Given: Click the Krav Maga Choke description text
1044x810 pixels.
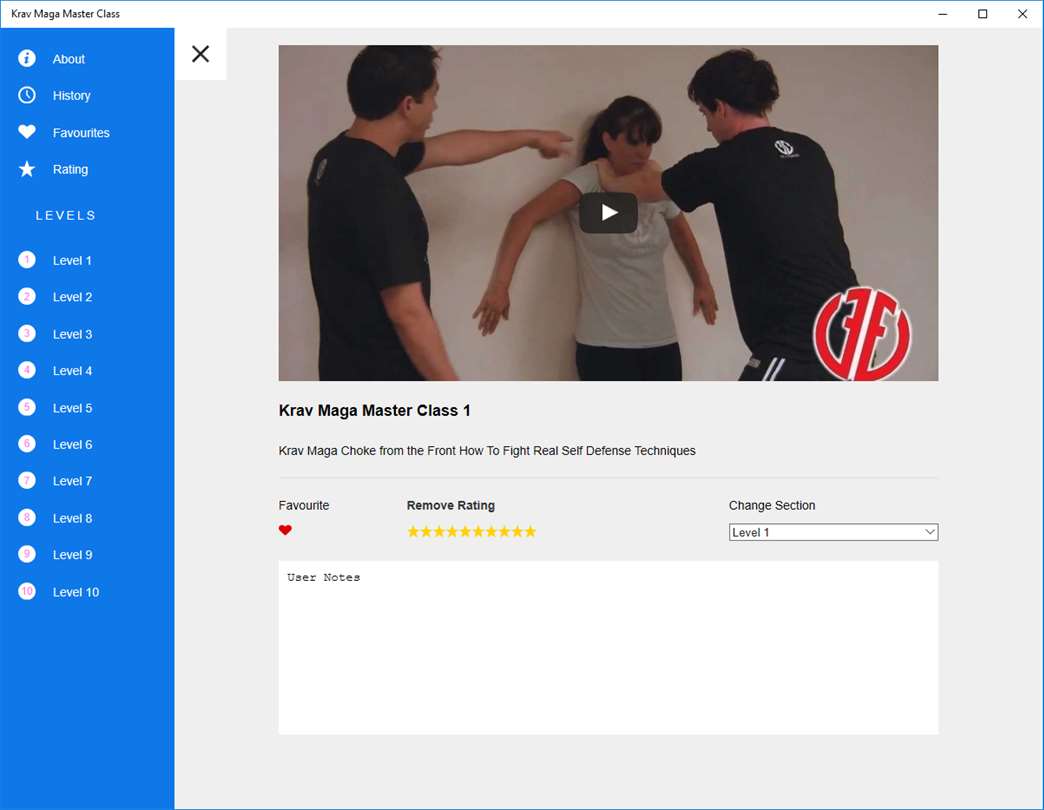Looking at the screenshot, I should [x=487, y=451].
